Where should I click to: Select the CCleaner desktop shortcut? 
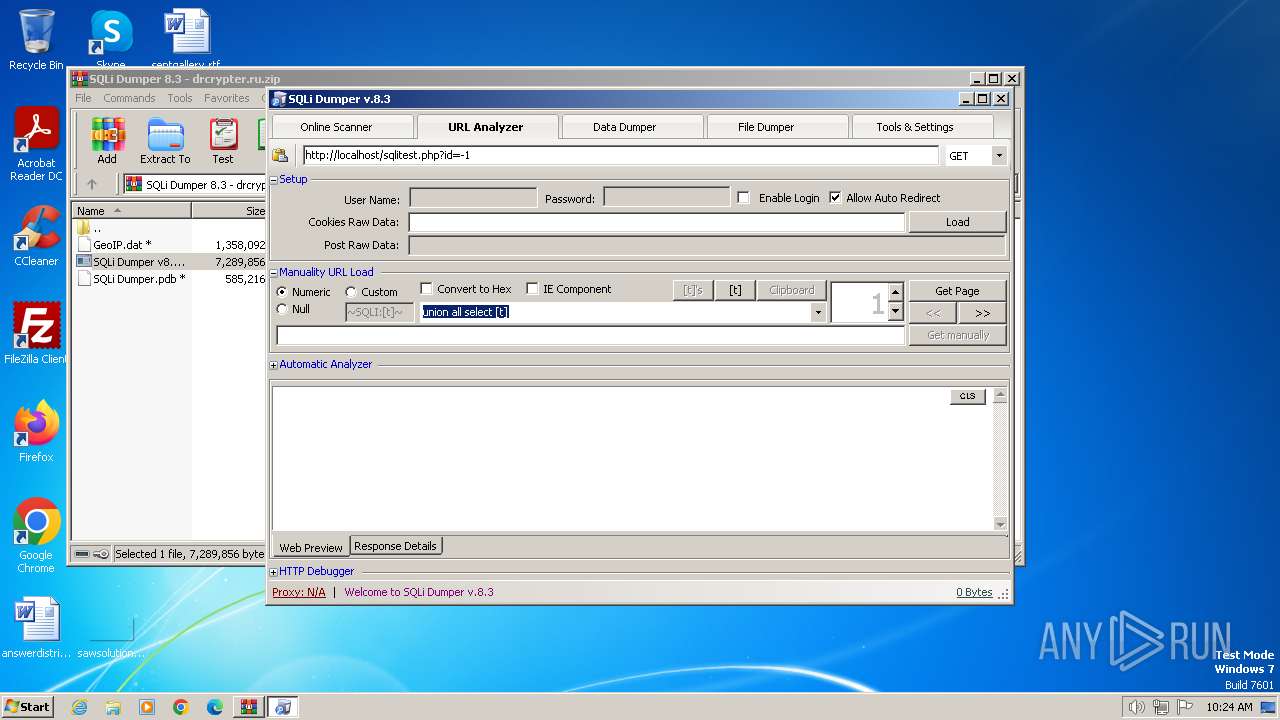click(36, 237)
